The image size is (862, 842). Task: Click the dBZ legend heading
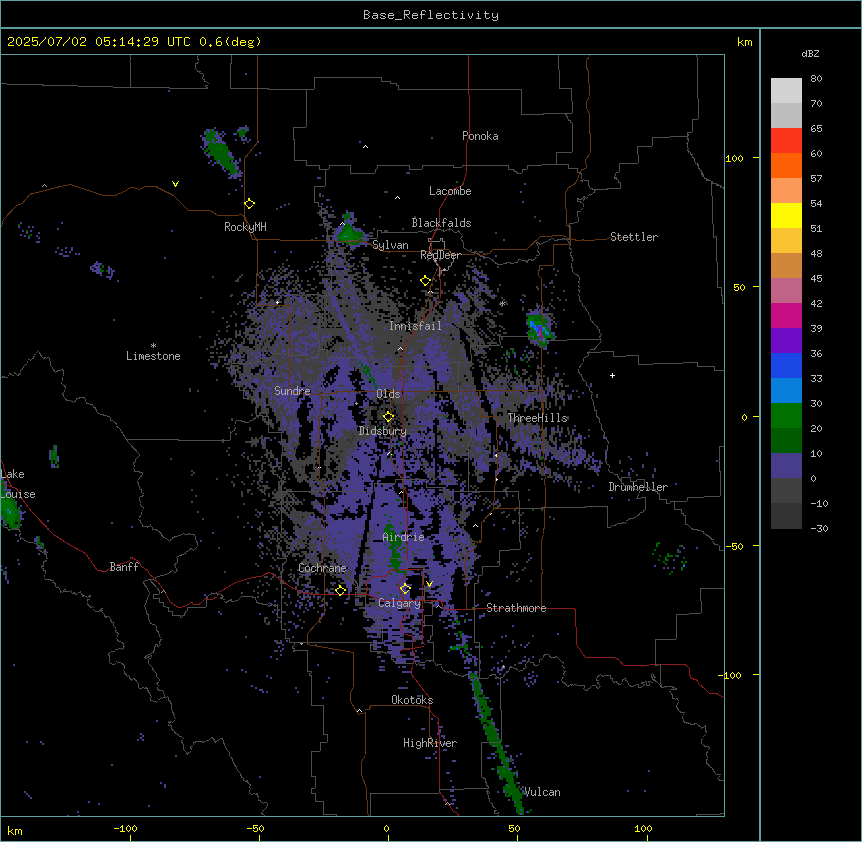(x=810, y=54)
